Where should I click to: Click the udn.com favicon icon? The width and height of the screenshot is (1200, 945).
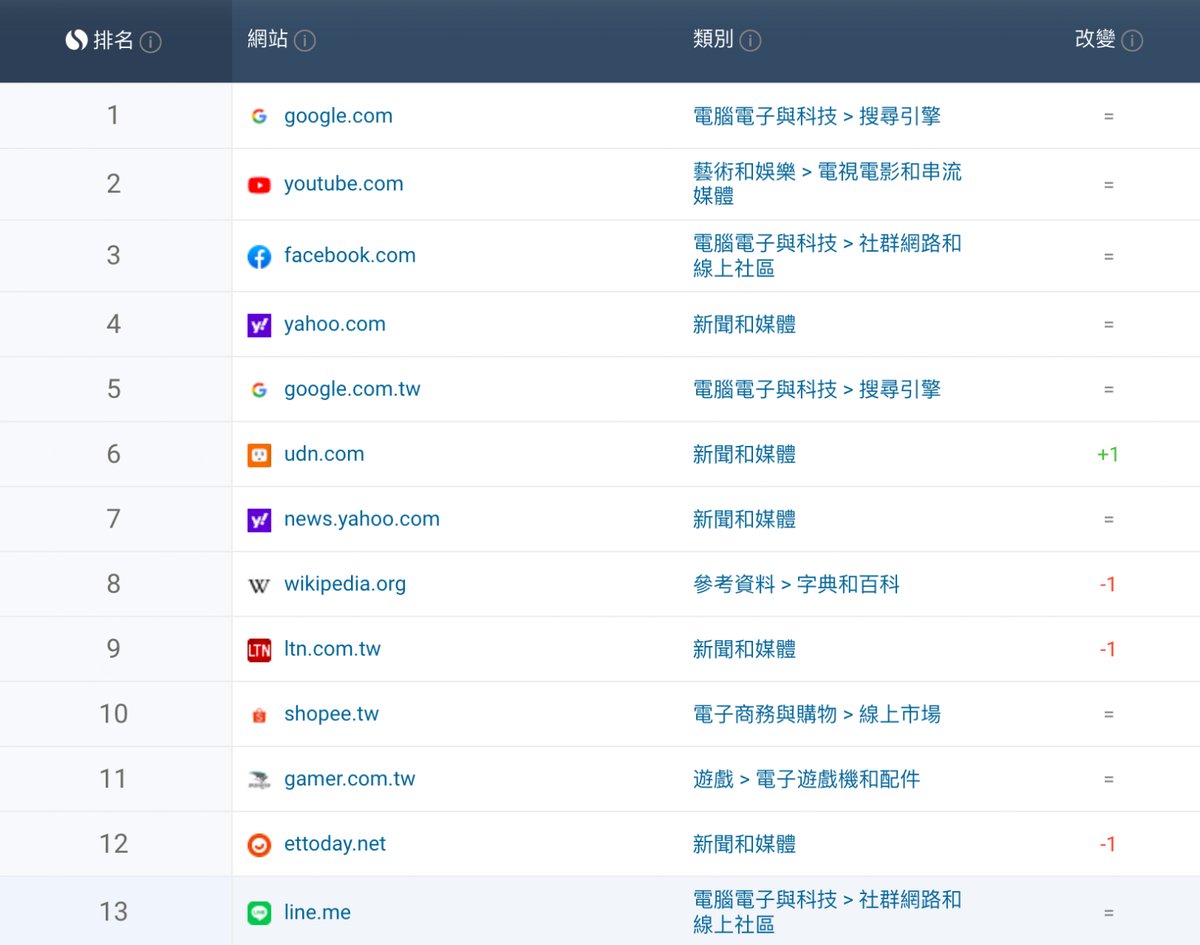pos(259,455)
